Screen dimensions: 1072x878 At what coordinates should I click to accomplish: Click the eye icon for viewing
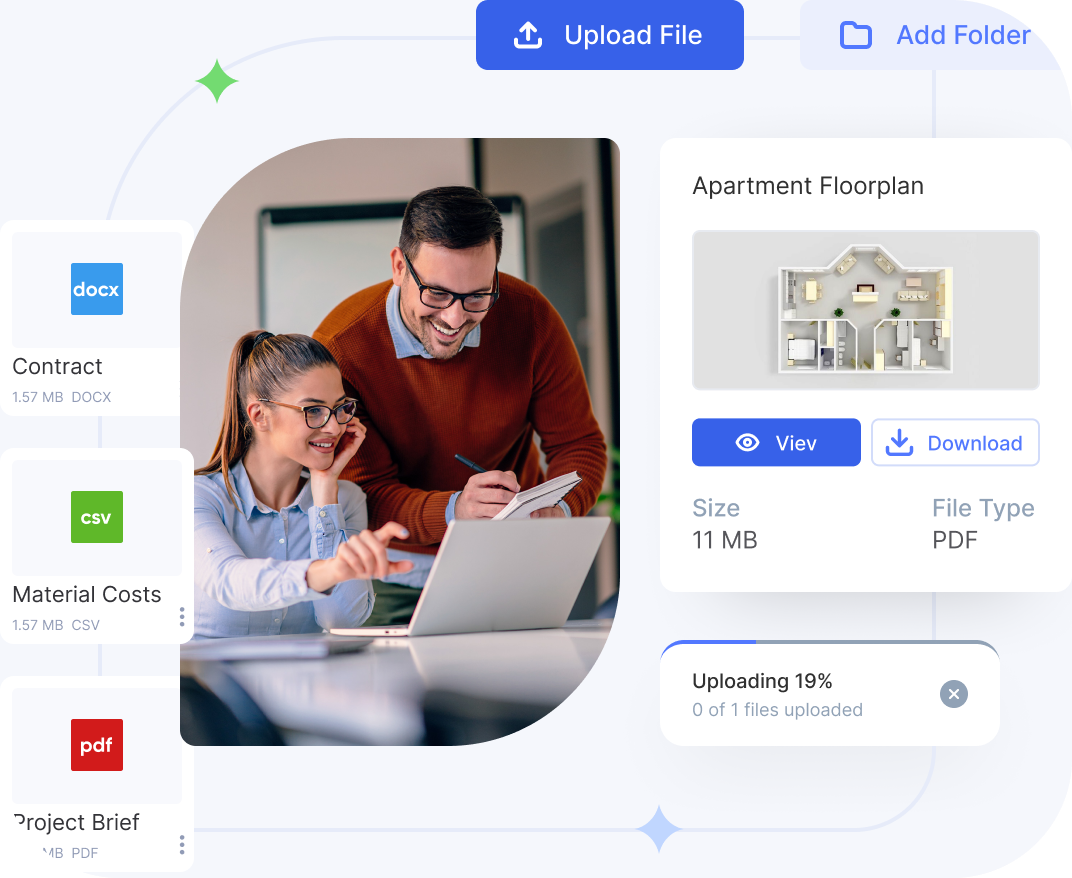[747, 443]
